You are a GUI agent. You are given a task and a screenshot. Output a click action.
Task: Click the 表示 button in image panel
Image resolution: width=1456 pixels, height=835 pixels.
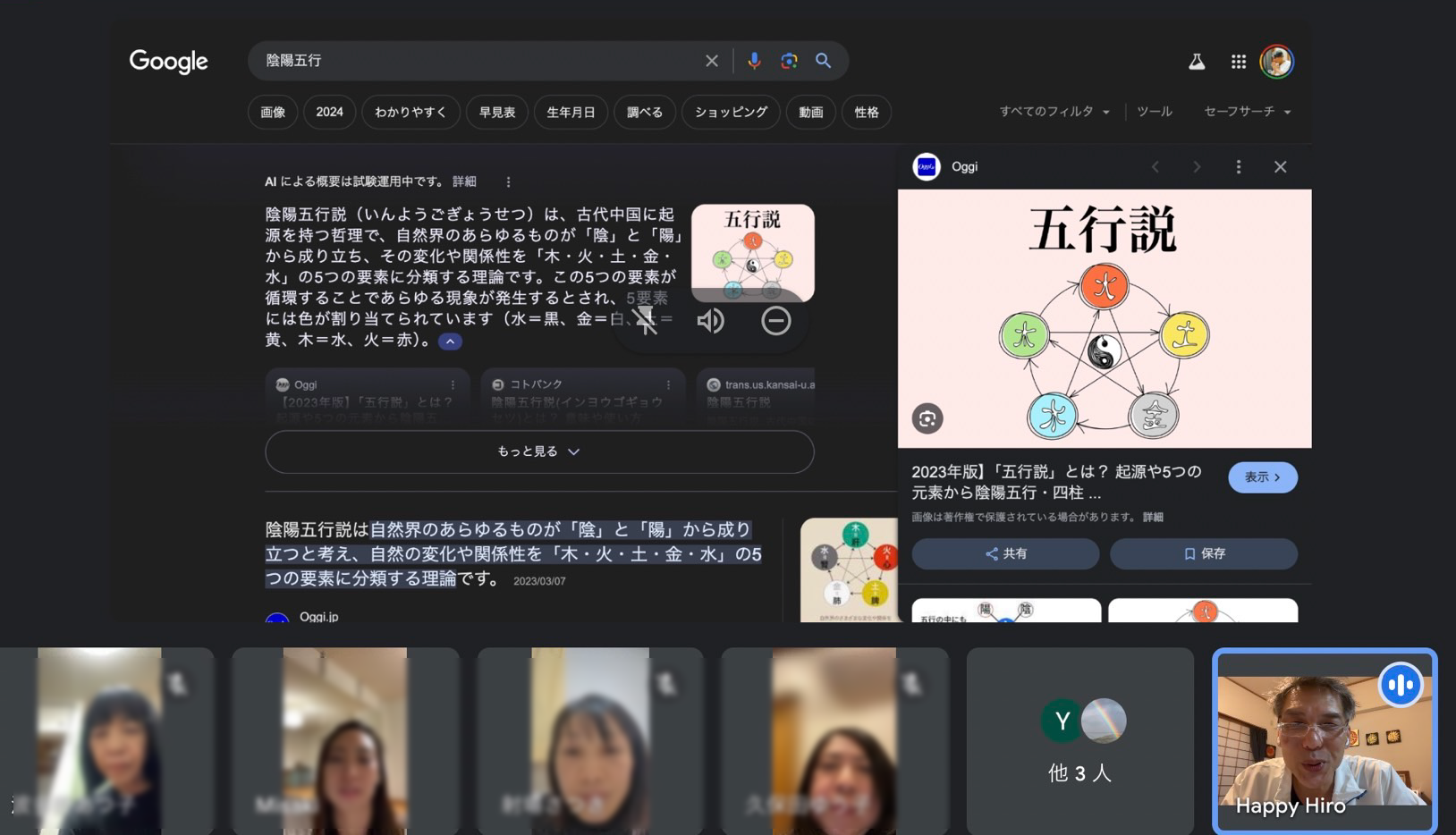point(1262,477)
